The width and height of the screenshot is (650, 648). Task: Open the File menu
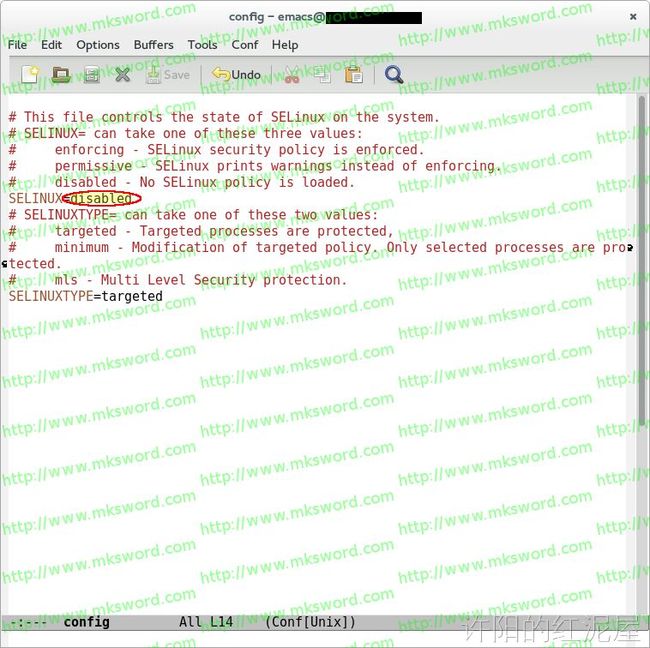[17, 45]
